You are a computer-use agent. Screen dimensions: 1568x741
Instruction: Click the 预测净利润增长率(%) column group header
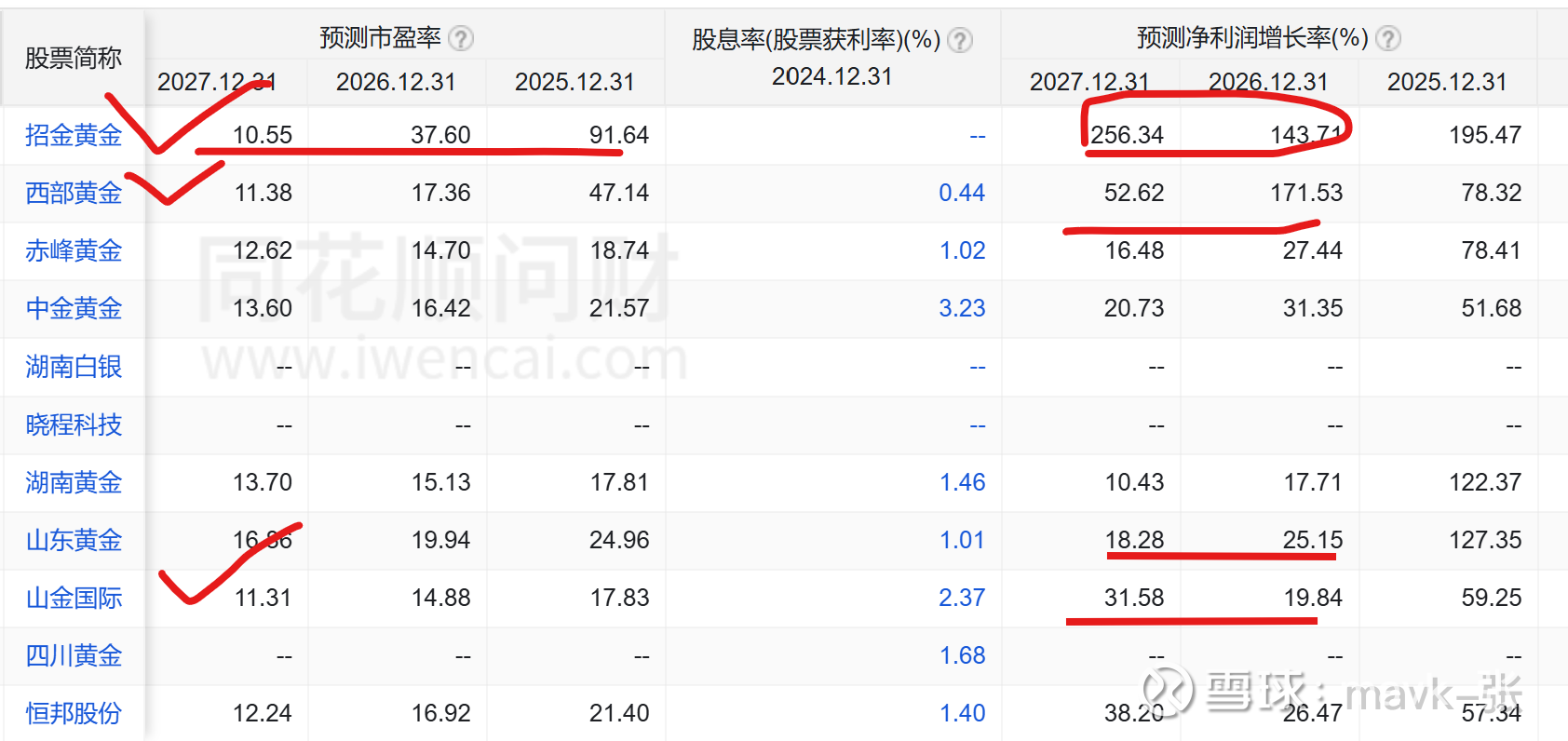point(1252,37)
